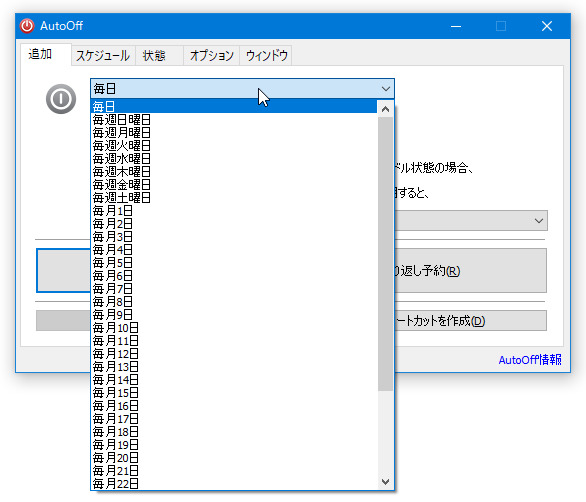Pick 毎月6日 from the list

pos(234,276)
